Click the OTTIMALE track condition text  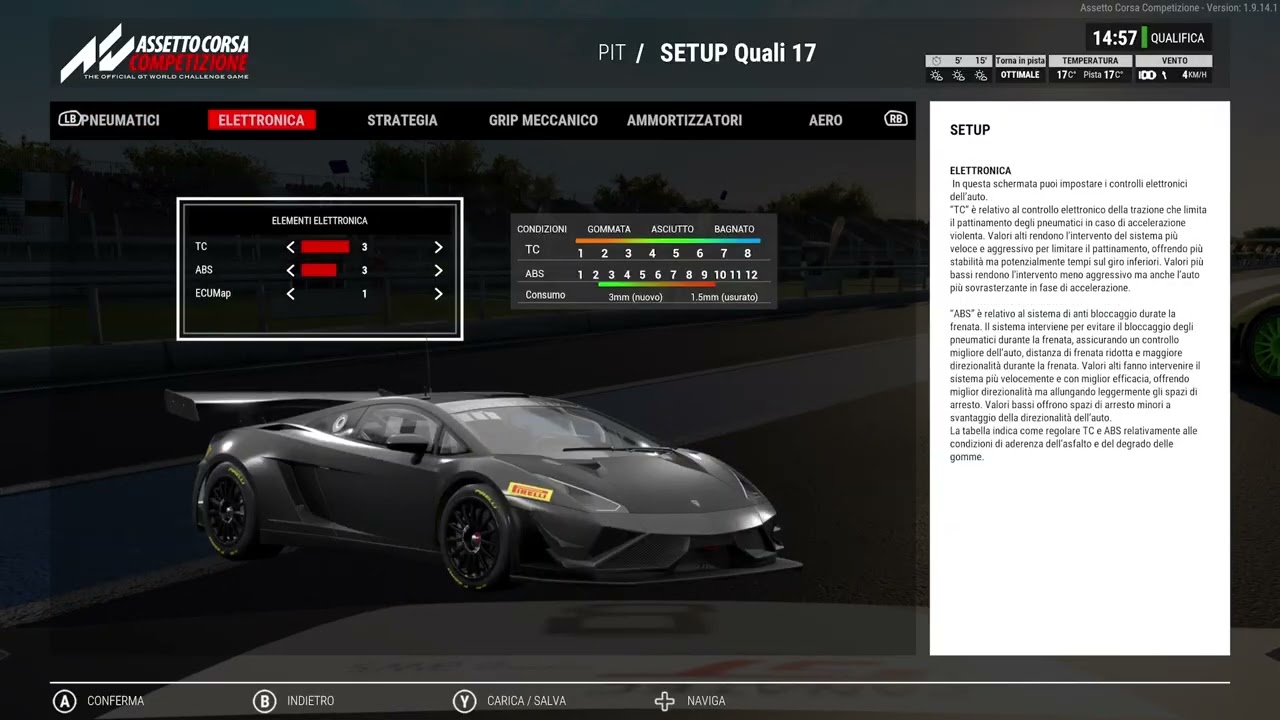pyautogui.click(x=1020, y=75)
